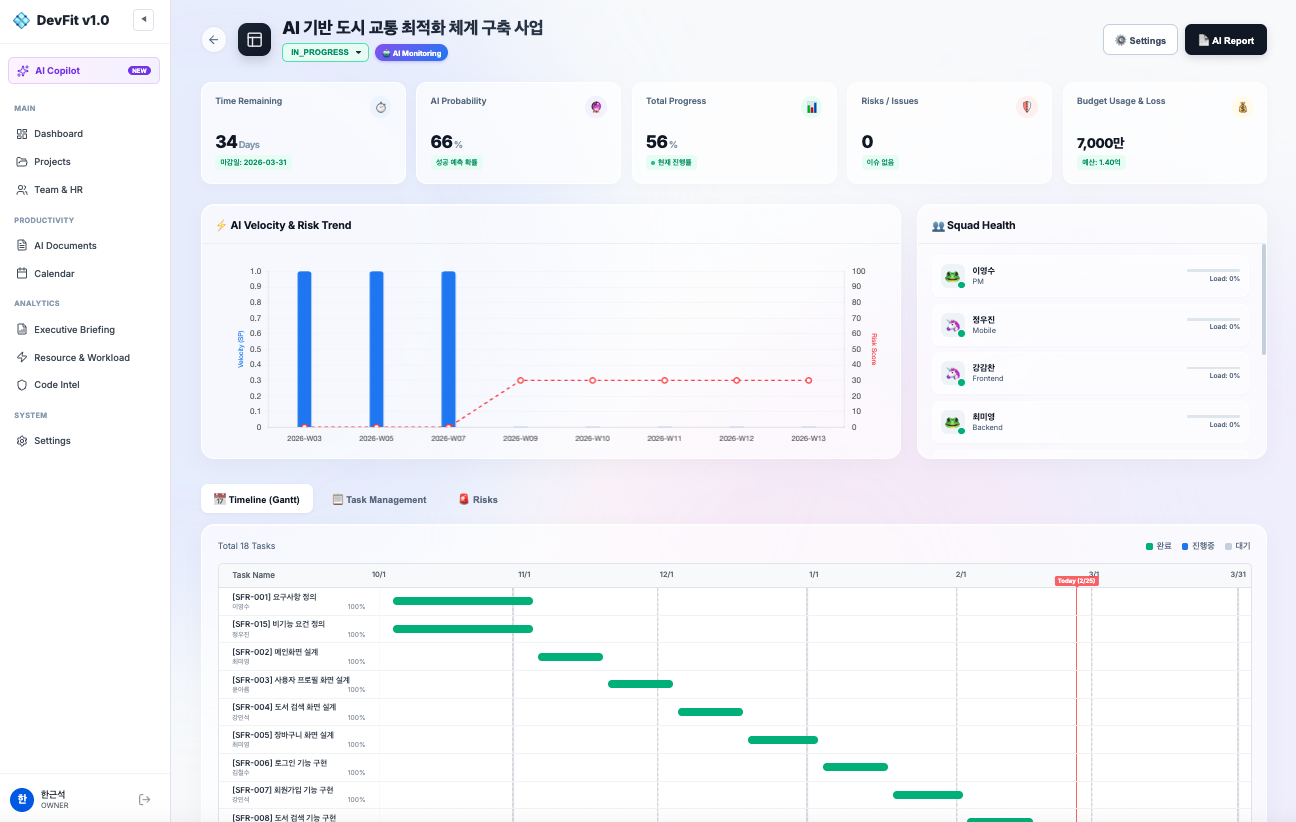
Task: Open project Settings at the top right
Action: pos(1139,40)
